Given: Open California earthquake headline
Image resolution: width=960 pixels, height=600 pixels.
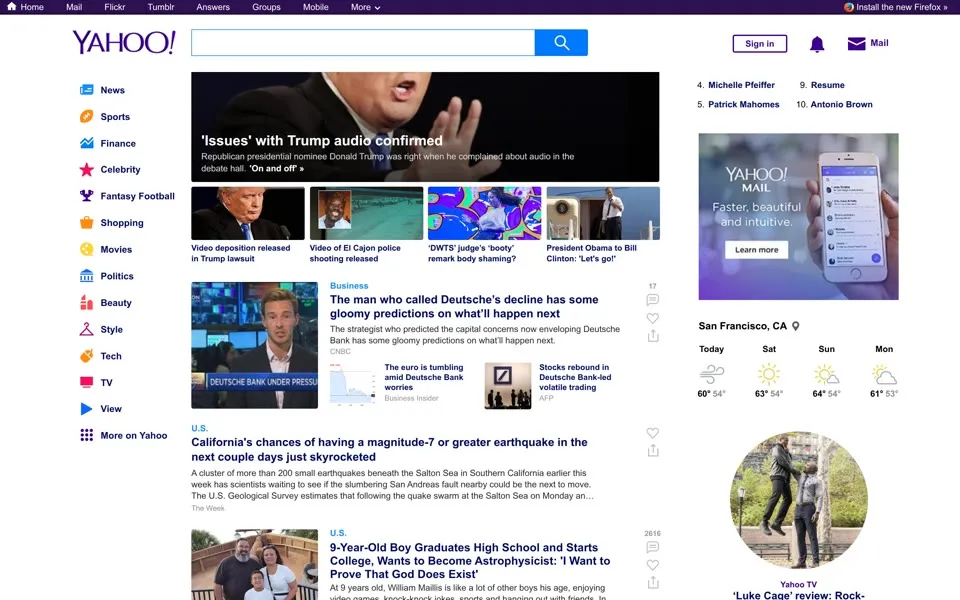Looking at the screenshot, I should click(389, 449).
